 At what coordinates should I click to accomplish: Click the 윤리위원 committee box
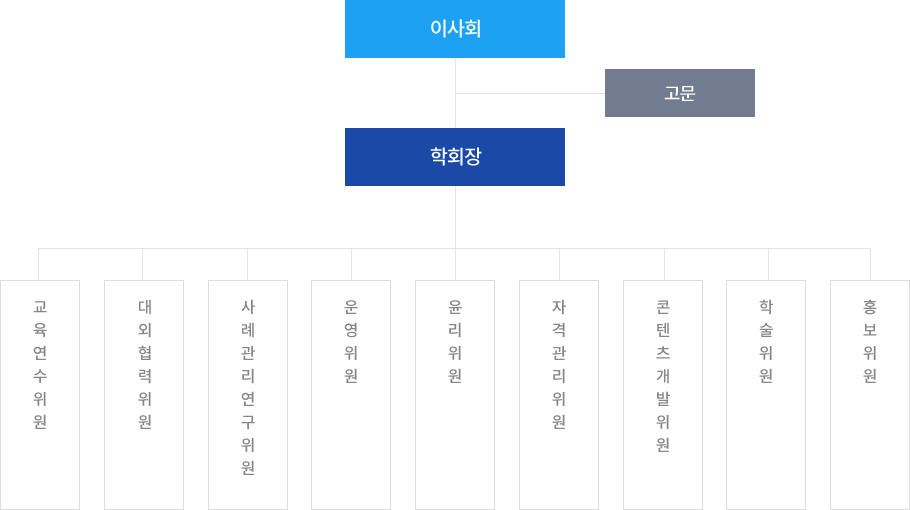(x=455, y=395)
